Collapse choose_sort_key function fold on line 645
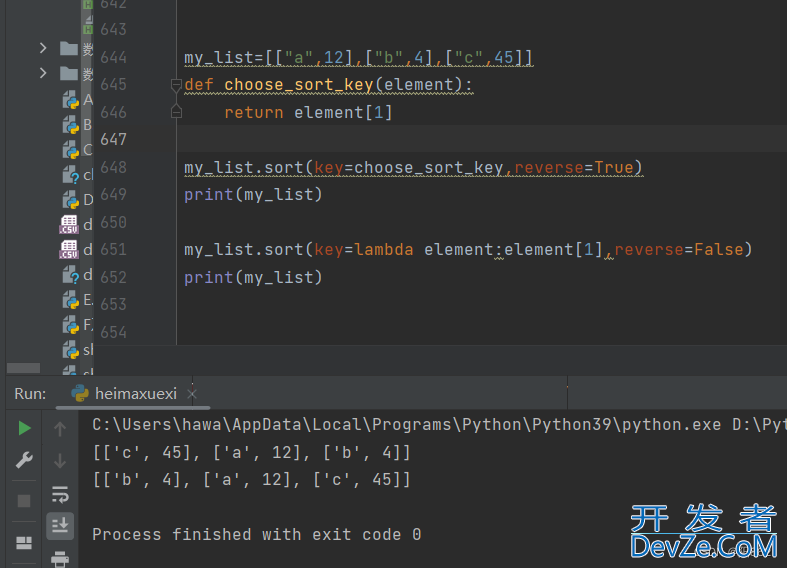The width and height of the screenshot is (787, 568). point(176,85)
